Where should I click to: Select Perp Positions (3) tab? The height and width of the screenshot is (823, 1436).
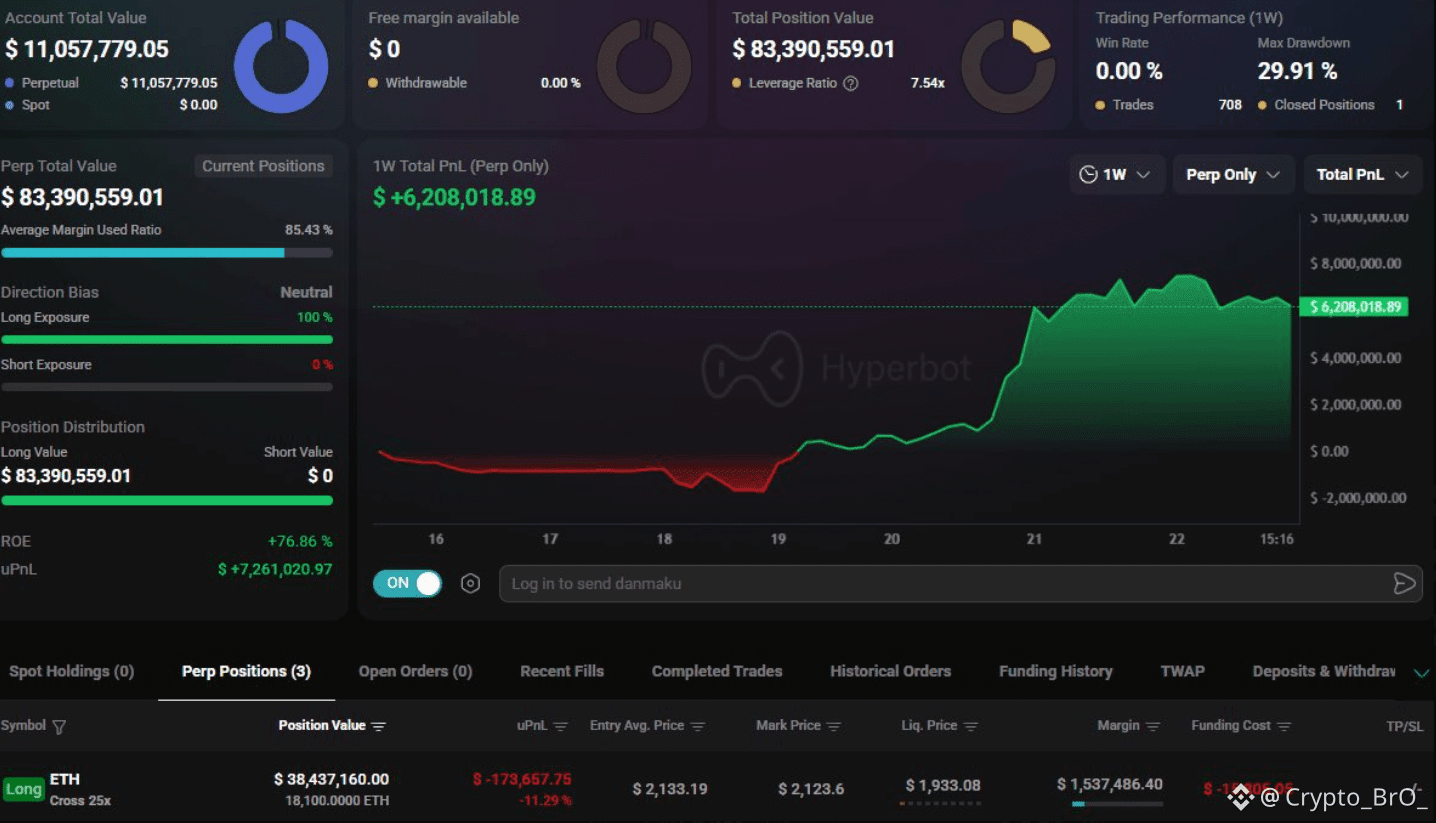point(246,671)
